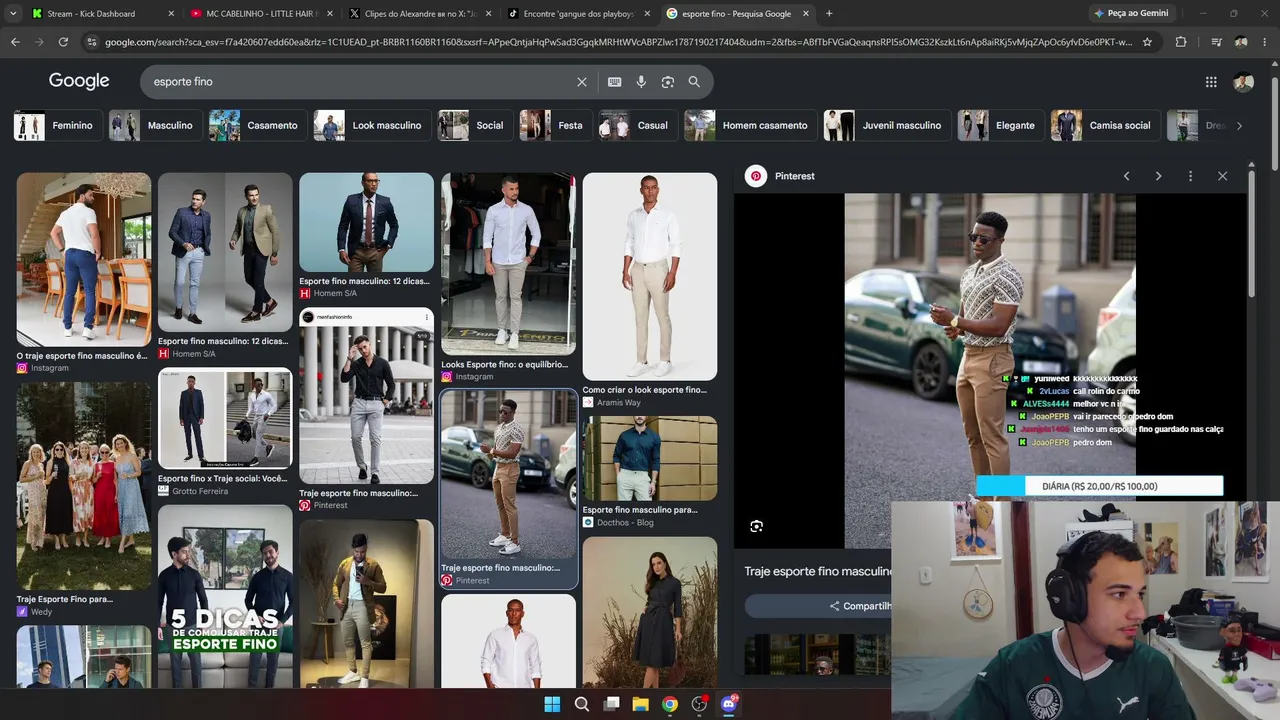Go to the Google logo homepage
This screenshot has width=1280, height=720.
click(79, 81)
